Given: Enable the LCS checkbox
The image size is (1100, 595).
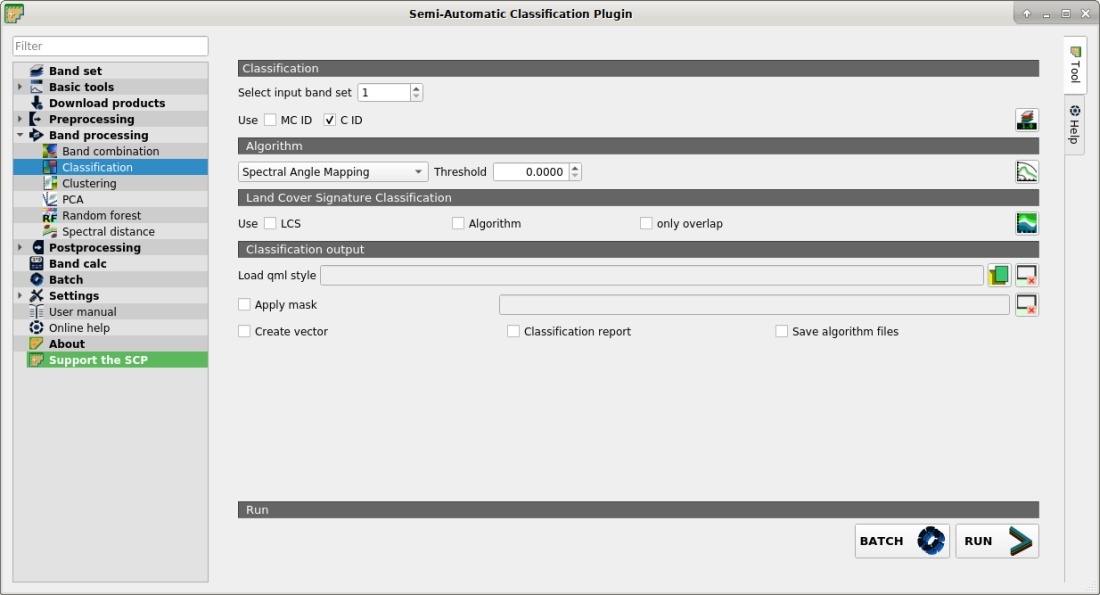Looking at the screenshot, I should [x=270, y=223].
